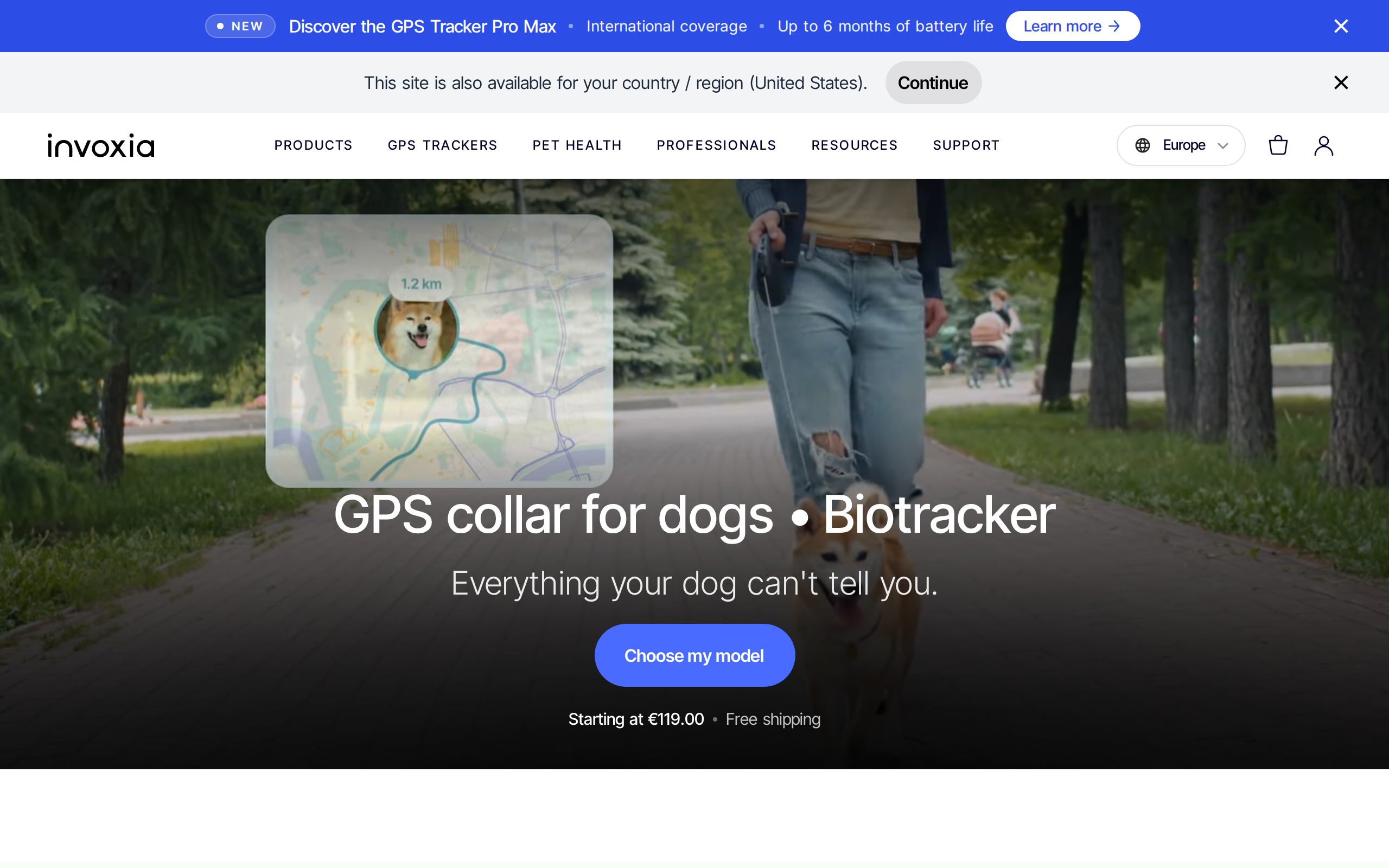The image size is (1389, 868).
Task: Open the Resources menu
Action: (x=854, y=145)
